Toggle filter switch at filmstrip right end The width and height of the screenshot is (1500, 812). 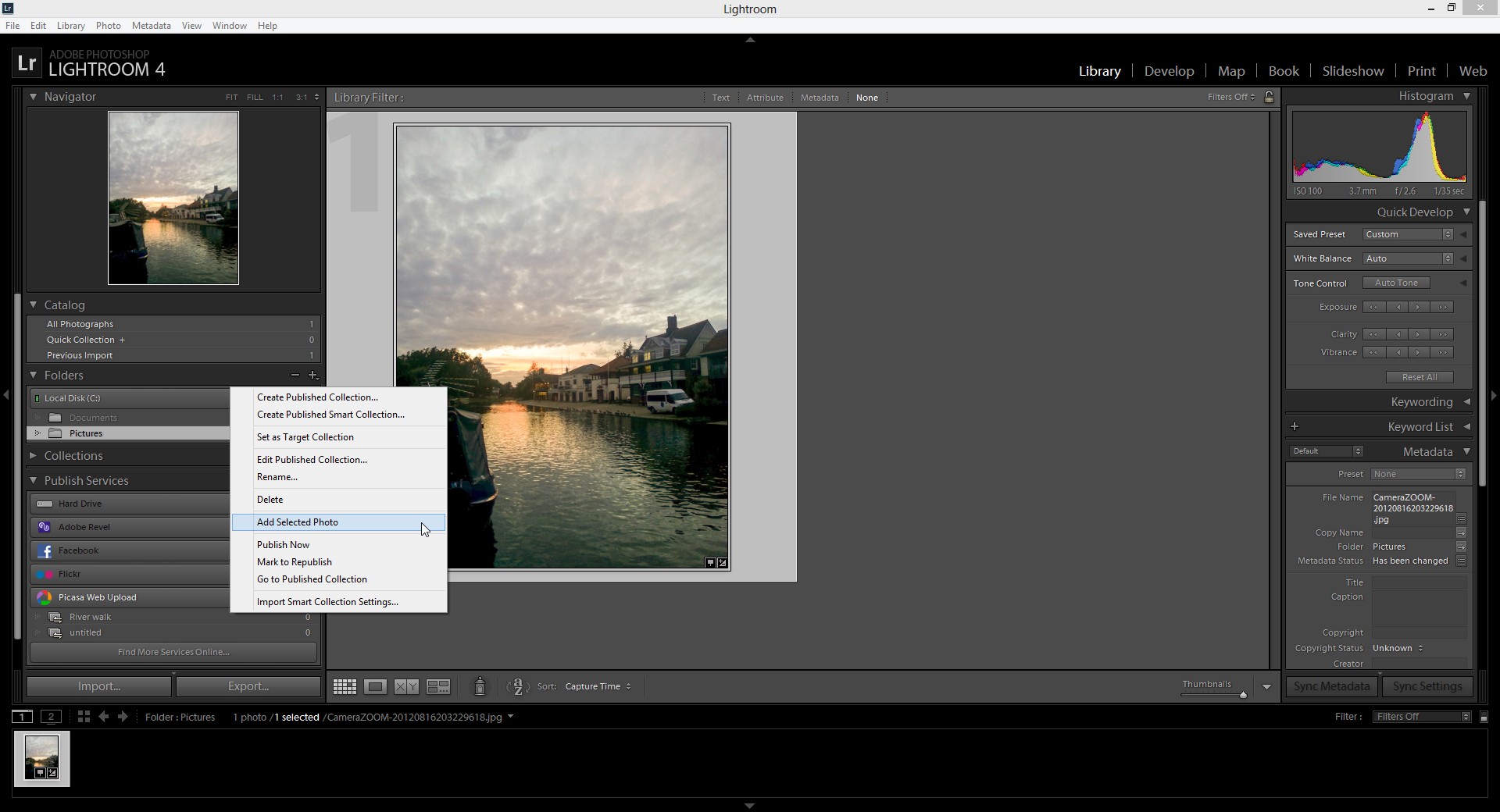[1484, 717]
